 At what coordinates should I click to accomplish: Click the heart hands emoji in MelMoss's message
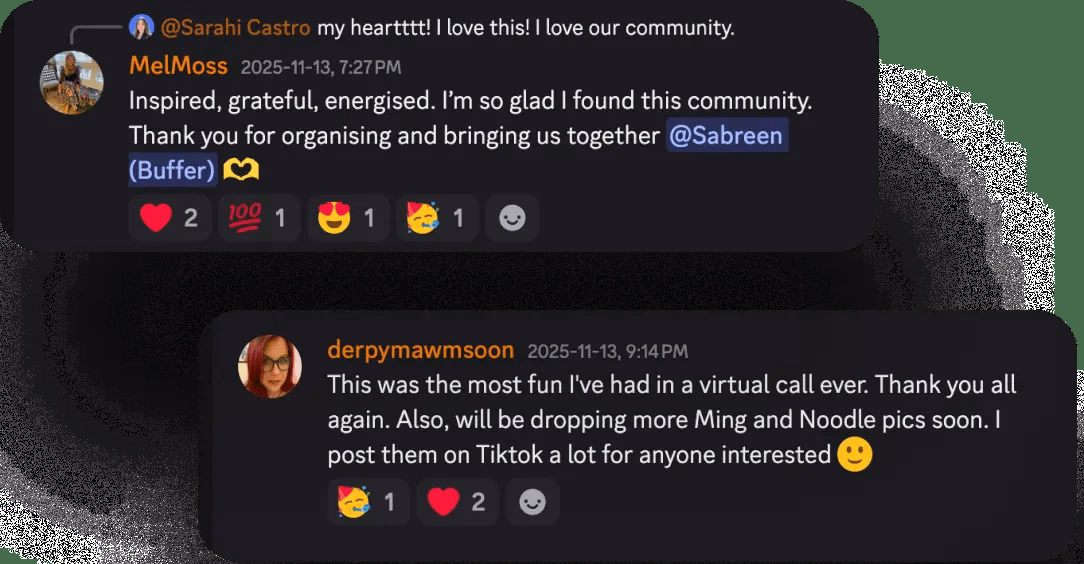pos(241,170)
